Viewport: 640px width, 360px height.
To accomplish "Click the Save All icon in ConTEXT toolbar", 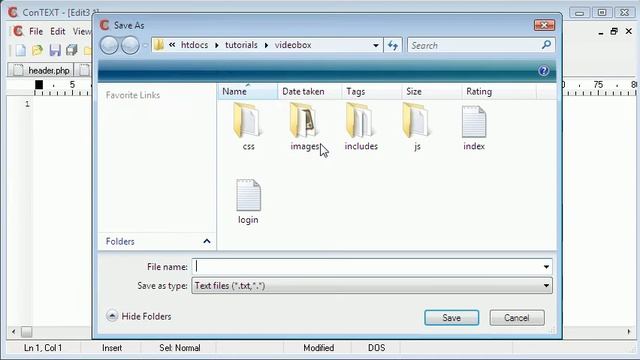I will tap(72, 50).
